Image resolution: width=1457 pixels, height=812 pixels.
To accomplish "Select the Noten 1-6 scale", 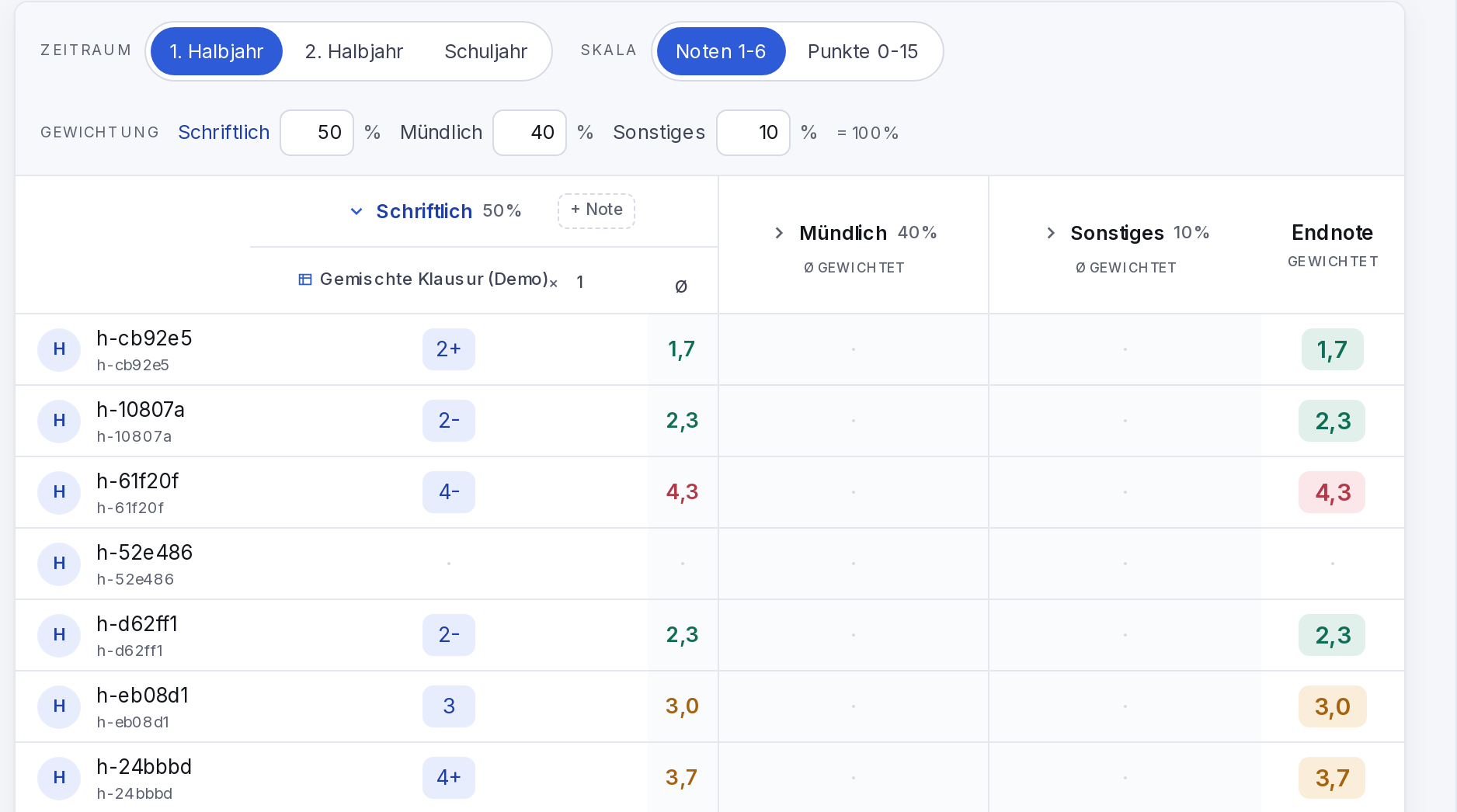I will pyautogui.click(x=721, y=51).
